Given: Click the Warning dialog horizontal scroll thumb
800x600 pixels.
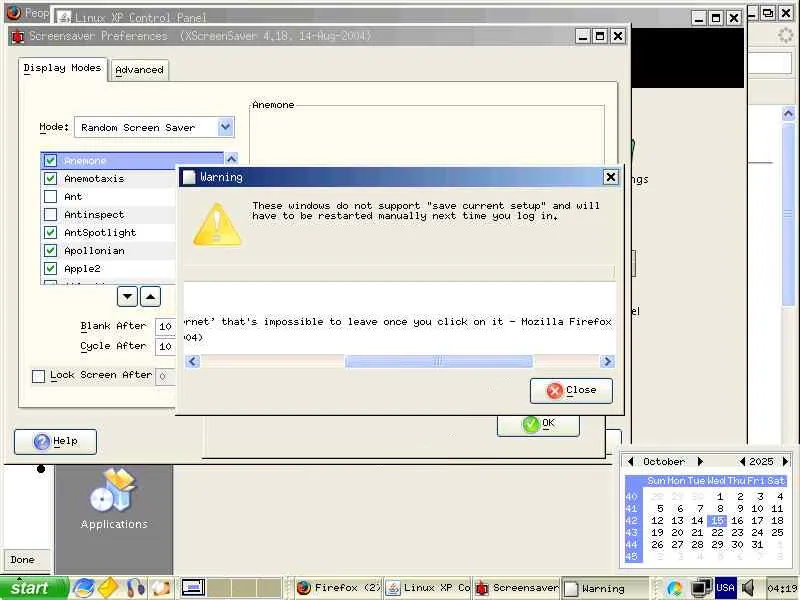Looking at the screenshot, I should pyautogui.click(x=438, y=361).
